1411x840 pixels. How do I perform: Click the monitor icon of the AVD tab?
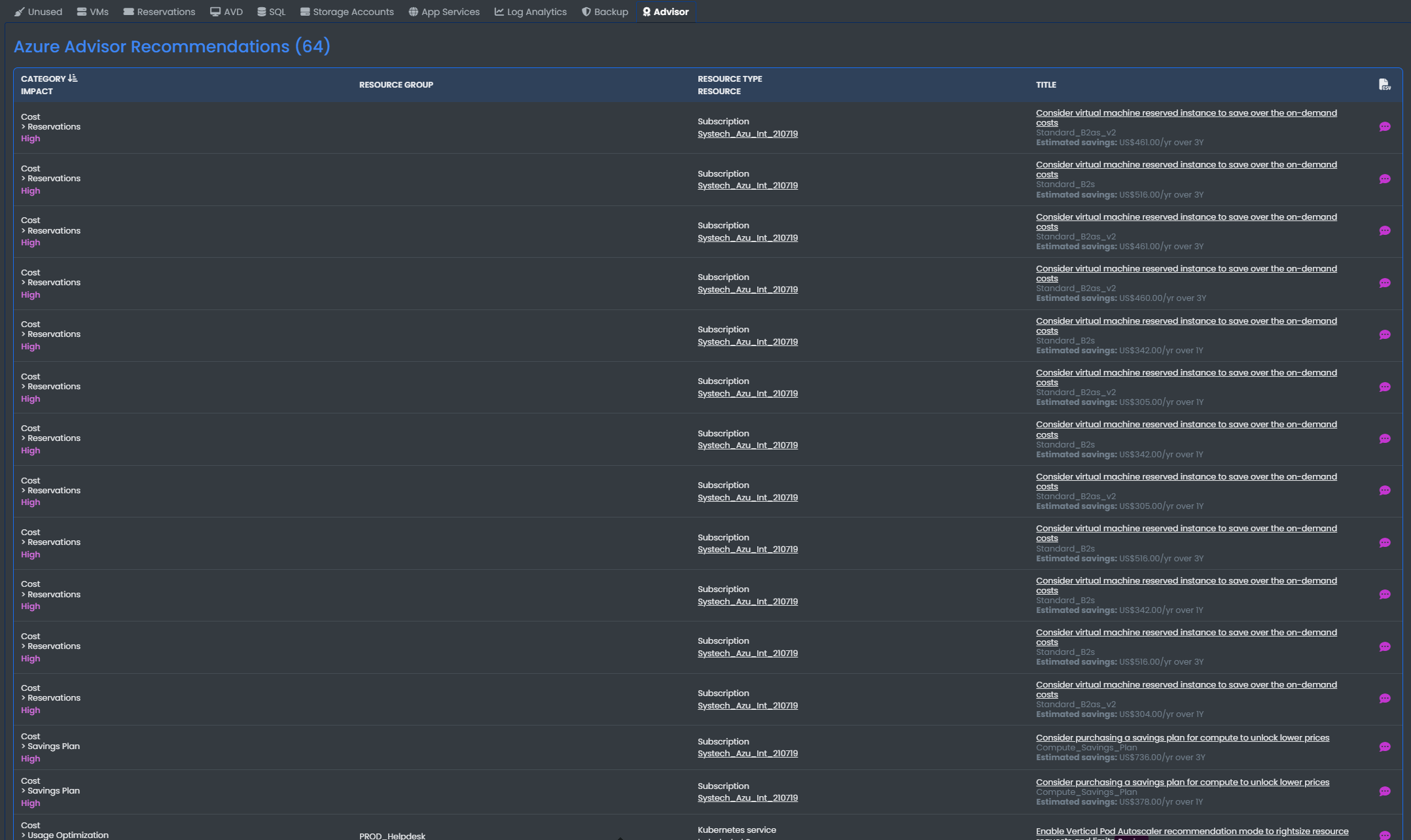coord(215,12)
